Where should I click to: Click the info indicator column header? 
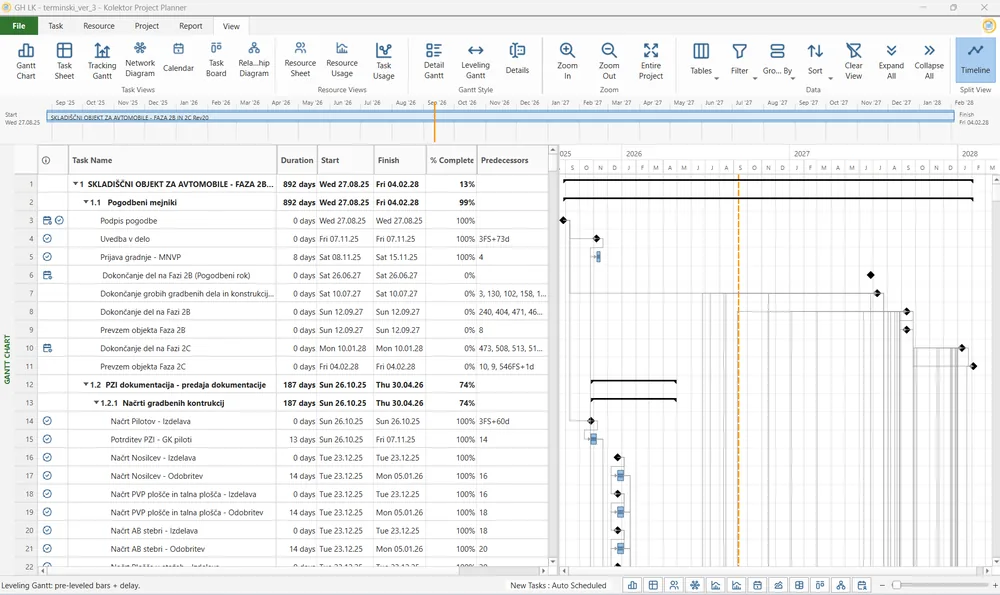coord(46,161)
